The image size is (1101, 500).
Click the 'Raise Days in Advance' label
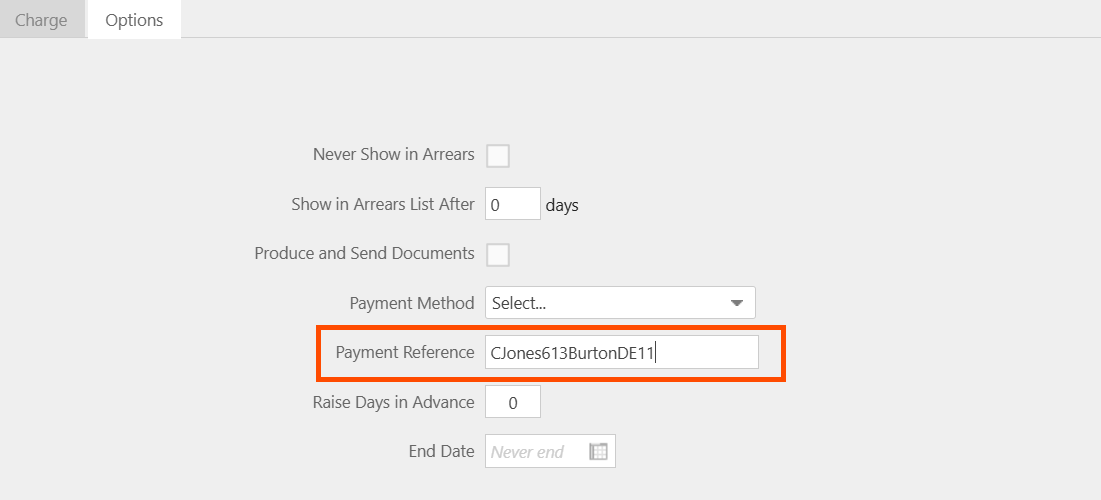tap(394, 402)
